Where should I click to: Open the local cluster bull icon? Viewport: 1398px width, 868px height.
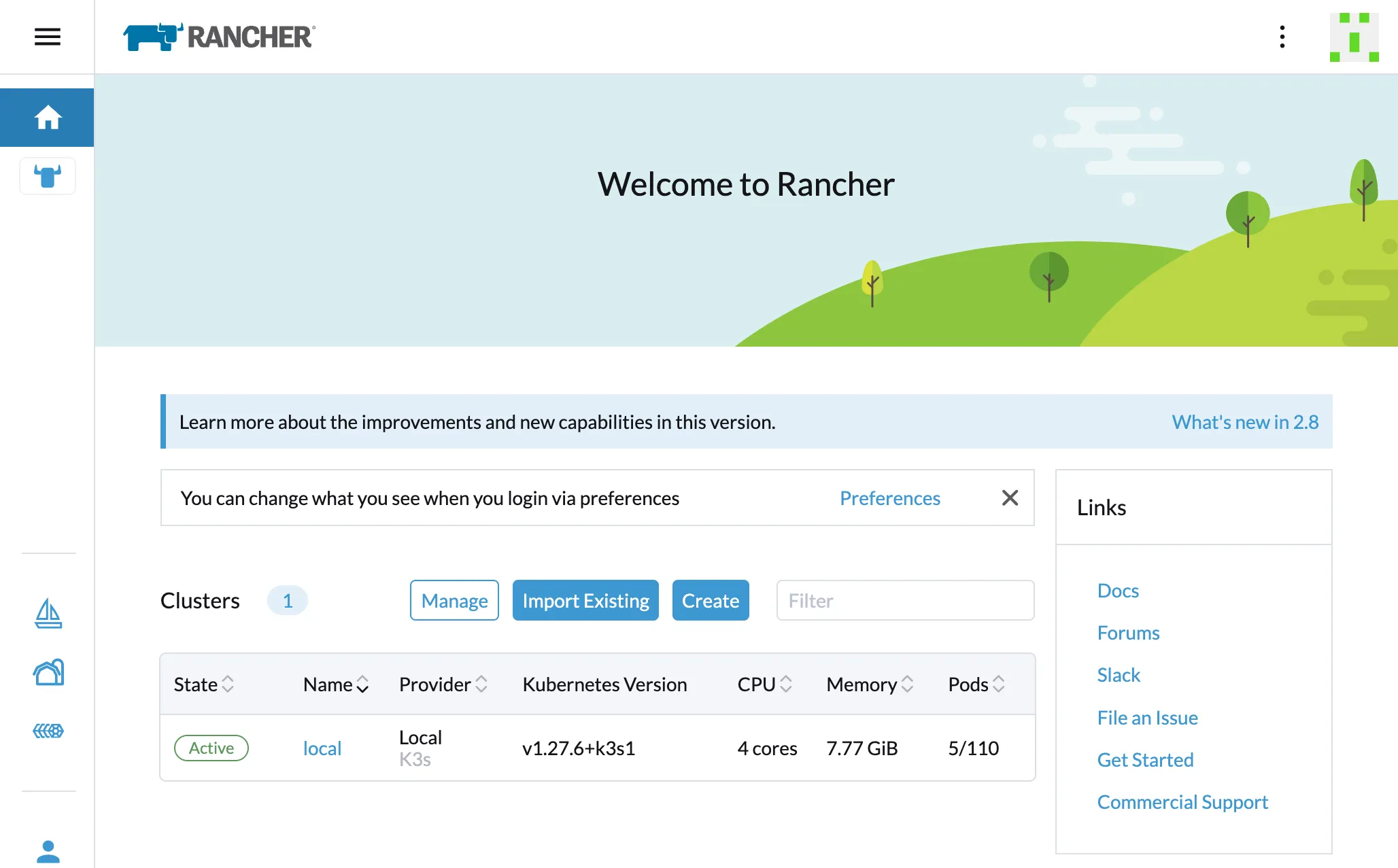pyautogui.click(x=48, y=176)
